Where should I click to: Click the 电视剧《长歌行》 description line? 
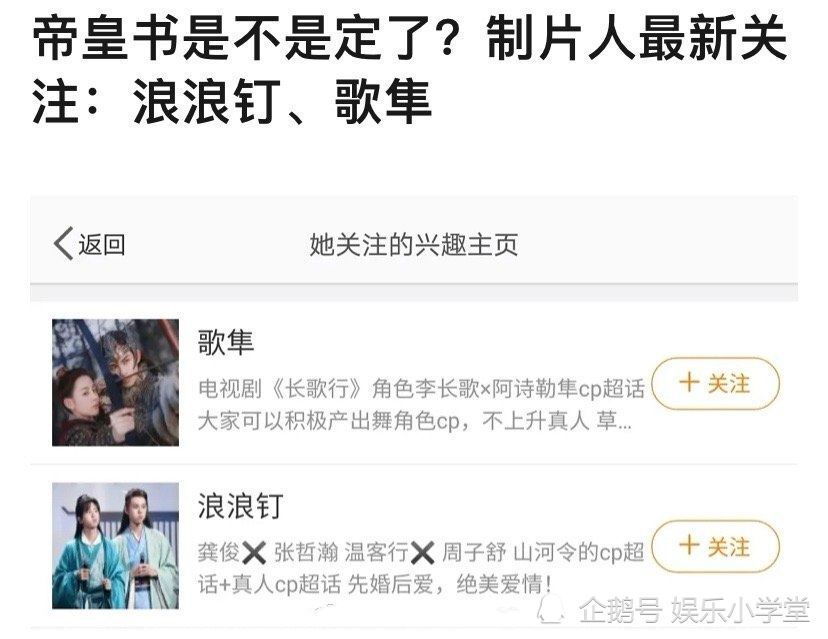(421, 389)
